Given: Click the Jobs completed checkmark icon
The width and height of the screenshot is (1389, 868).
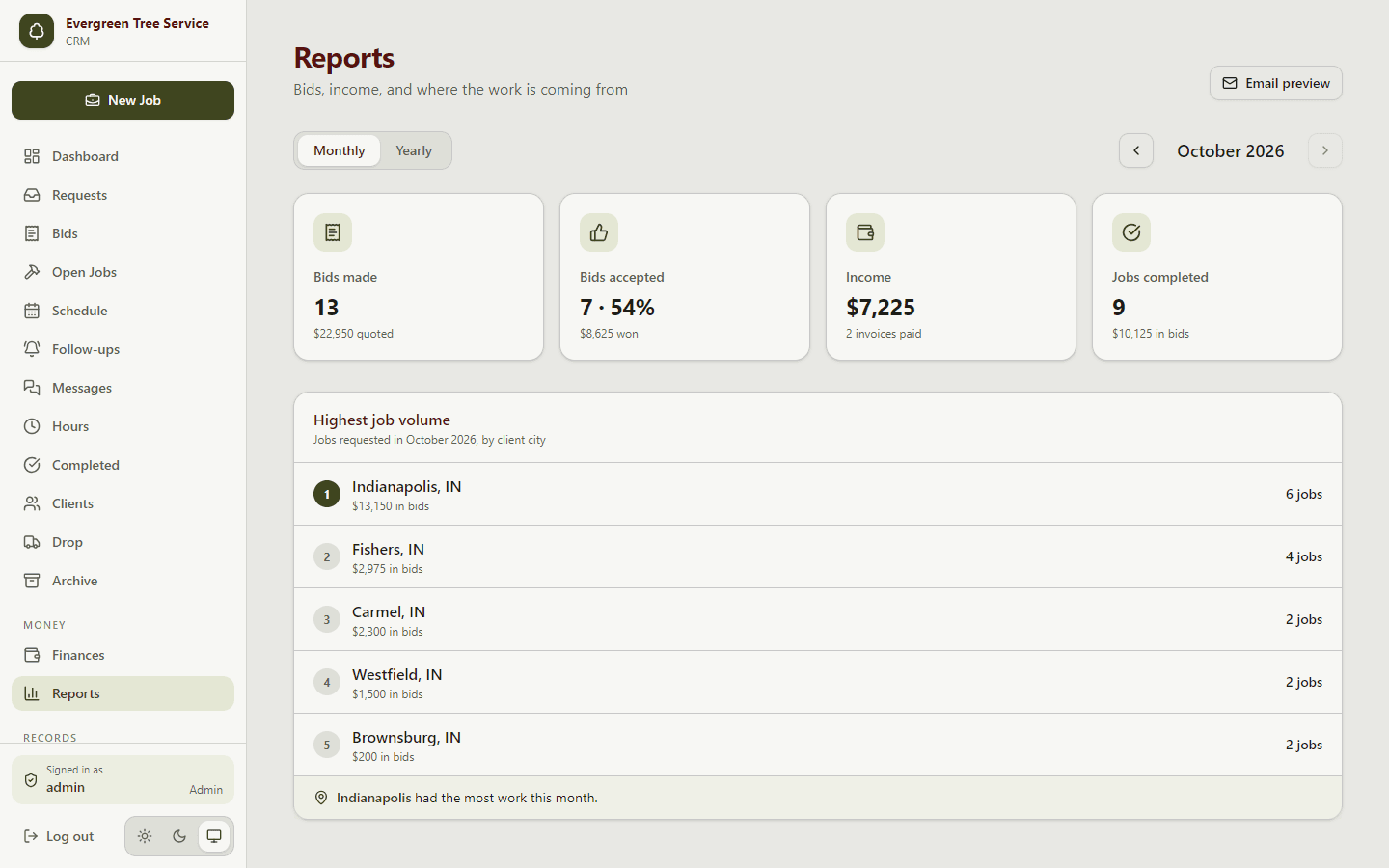Looking at the screenshot, I should [x=1131, y=232].
